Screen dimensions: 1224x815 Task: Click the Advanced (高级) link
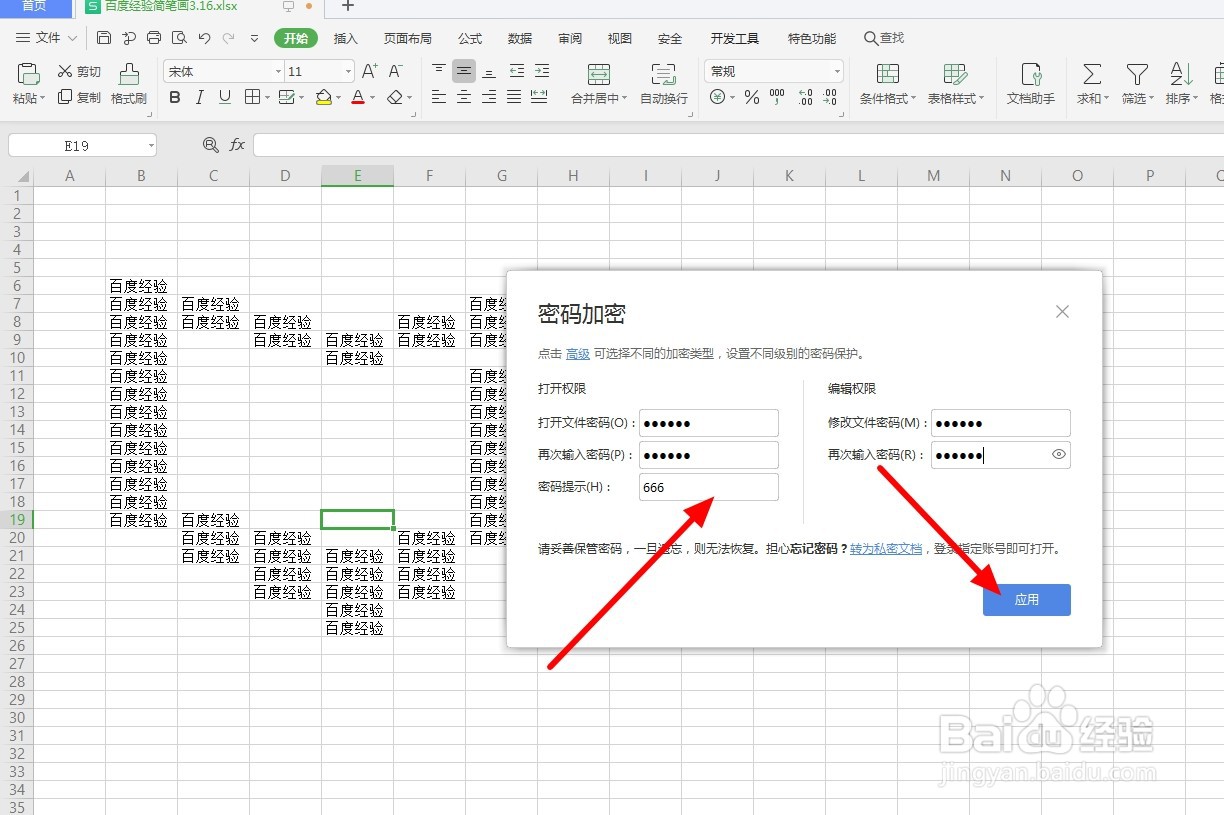pos(578,353)
